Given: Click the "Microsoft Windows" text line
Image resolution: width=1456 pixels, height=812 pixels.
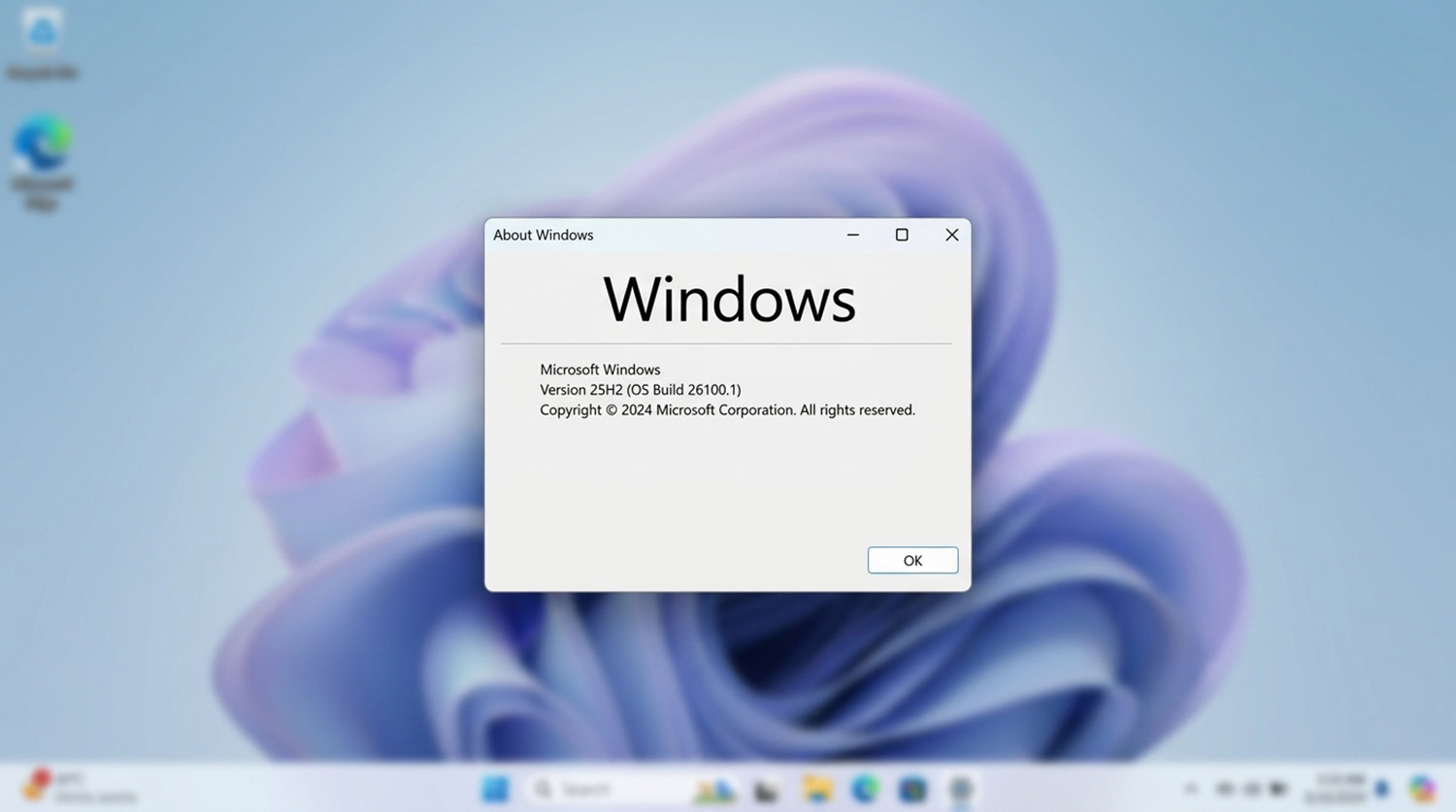Looking at the screenshot, I should tap(600, 370).
